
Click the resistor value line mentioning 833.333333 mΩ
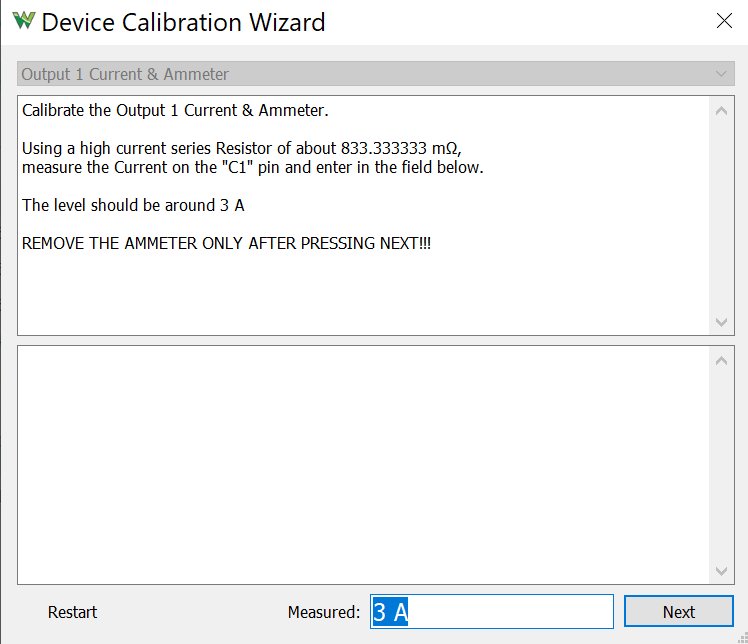coord(242,148)
